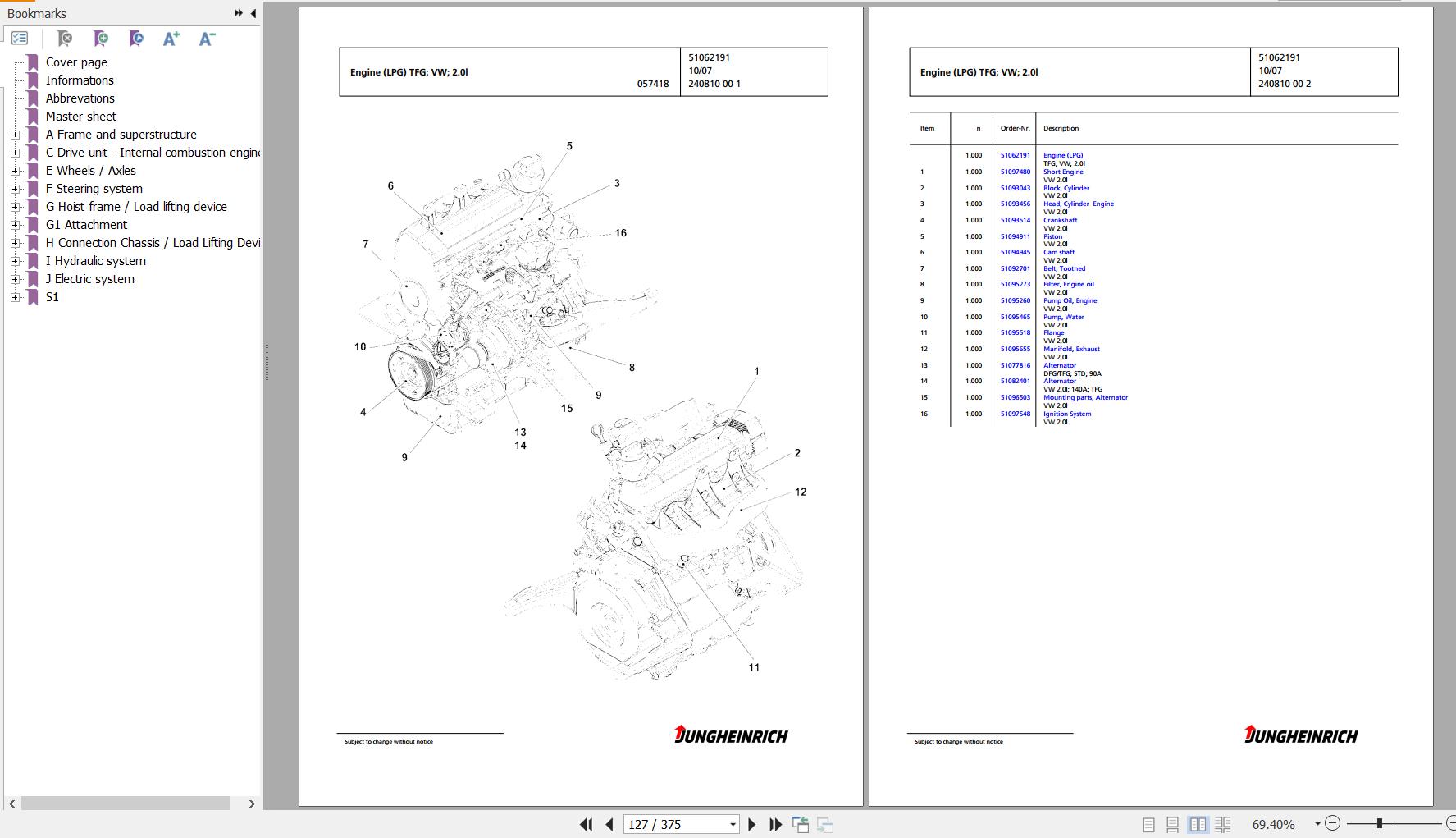Click the Engine (LPG) description link
The height and width of the screenshot is (838, 1456).
point(1063,155)
